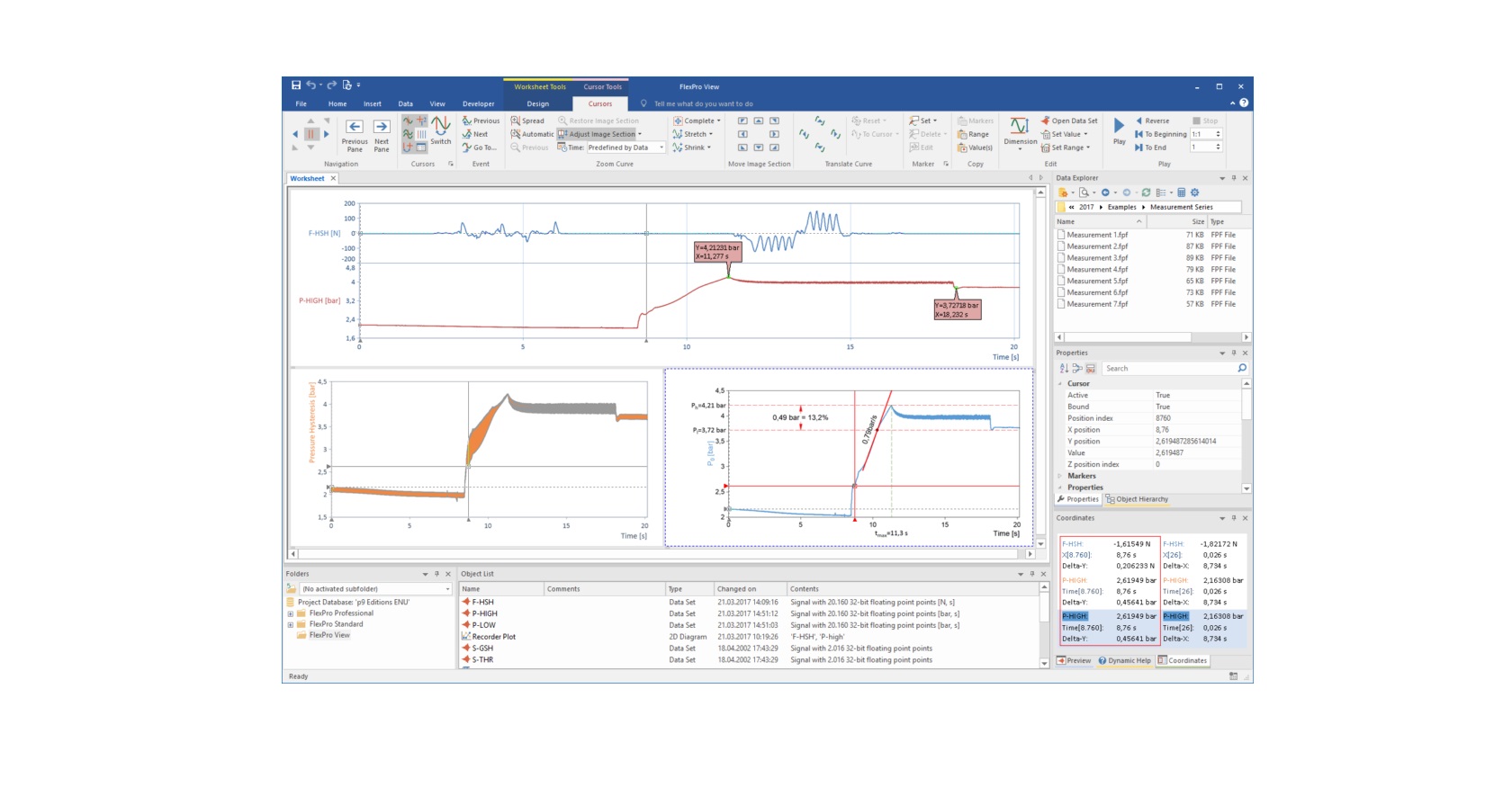Open the Set marker dropdown
1512x796 pixels.
click(x=923, y=121)
